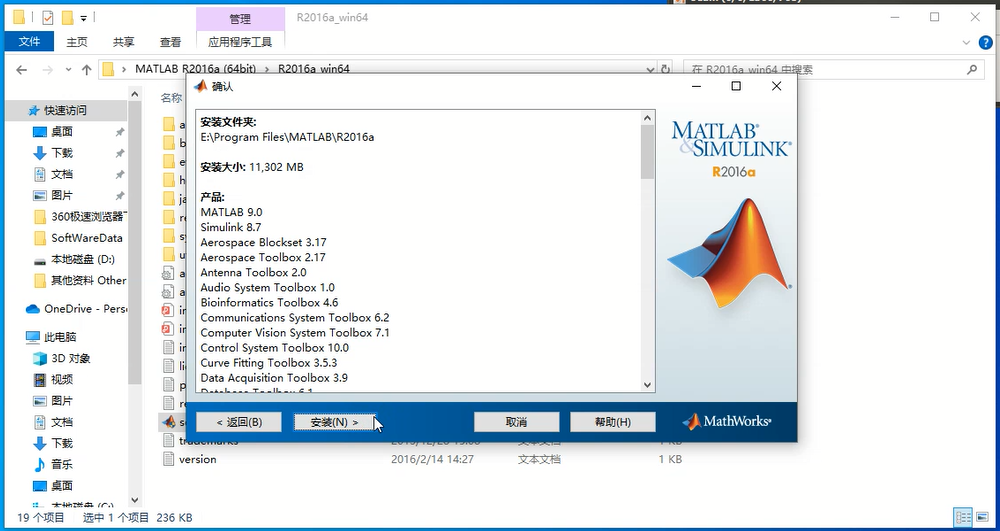
Task: Open pinned 下载 under quick access
Action: tap(62, 153)
